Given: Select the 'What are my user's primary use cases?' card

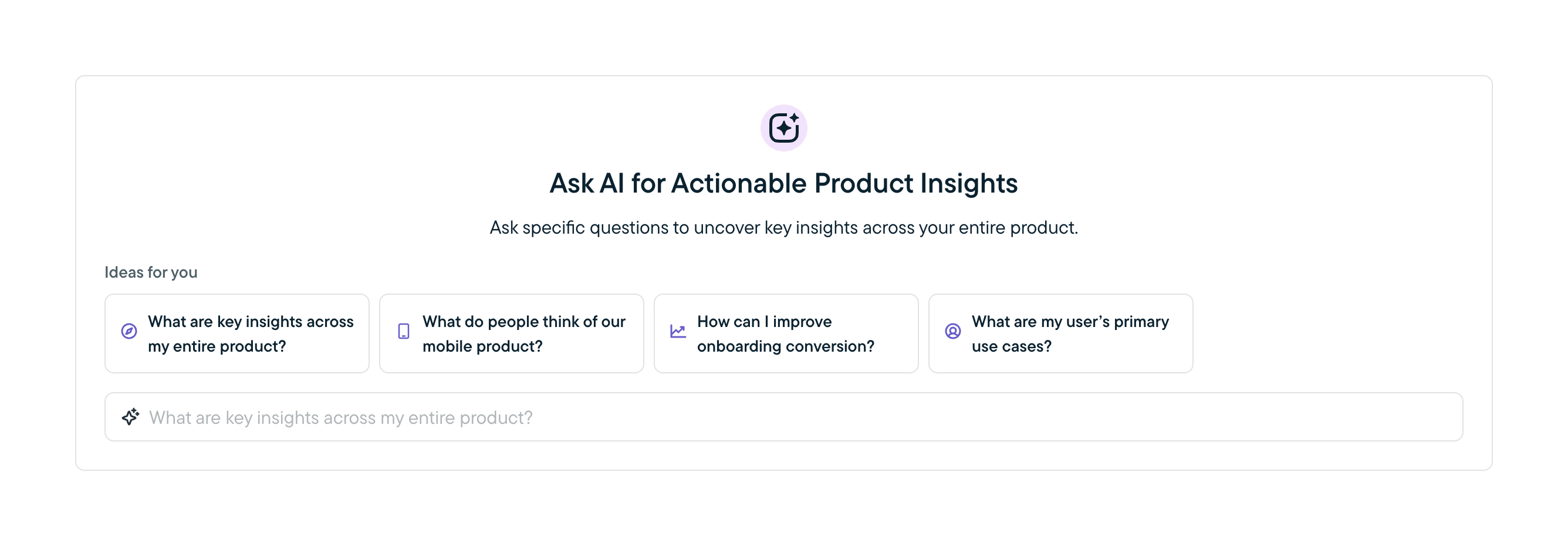Looking at the screenshot, I should 1060,333.
